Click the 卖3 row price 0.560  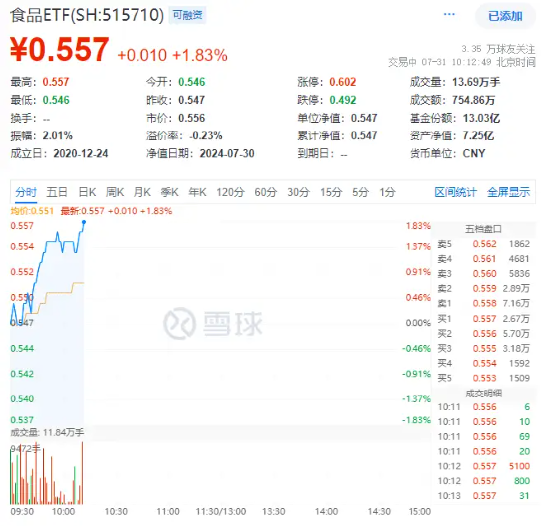(484, 274)
